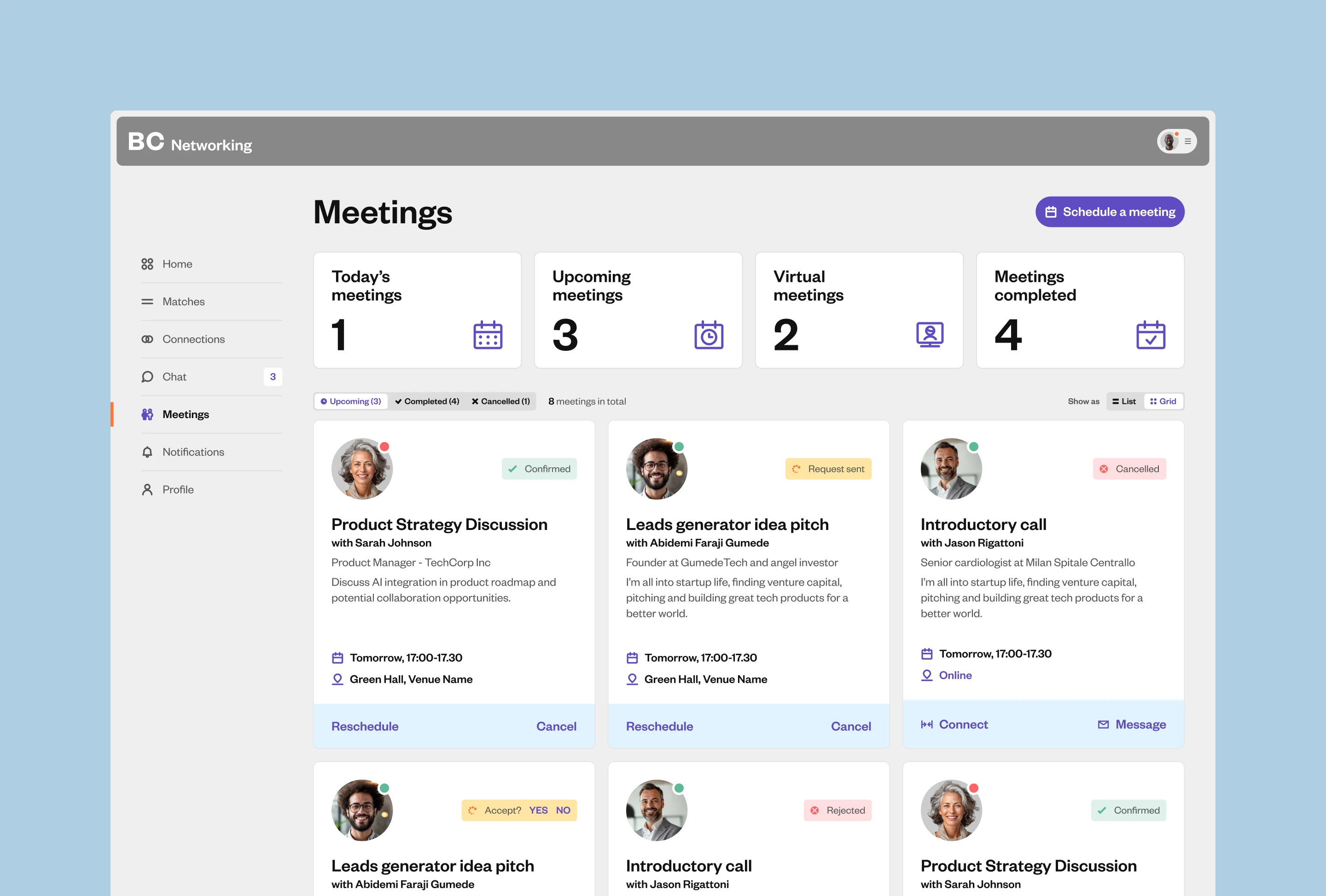The width and height of the screenshot is (1326, 896).
Task: Accept the meeting request with YES
Action: coord(538,810)
